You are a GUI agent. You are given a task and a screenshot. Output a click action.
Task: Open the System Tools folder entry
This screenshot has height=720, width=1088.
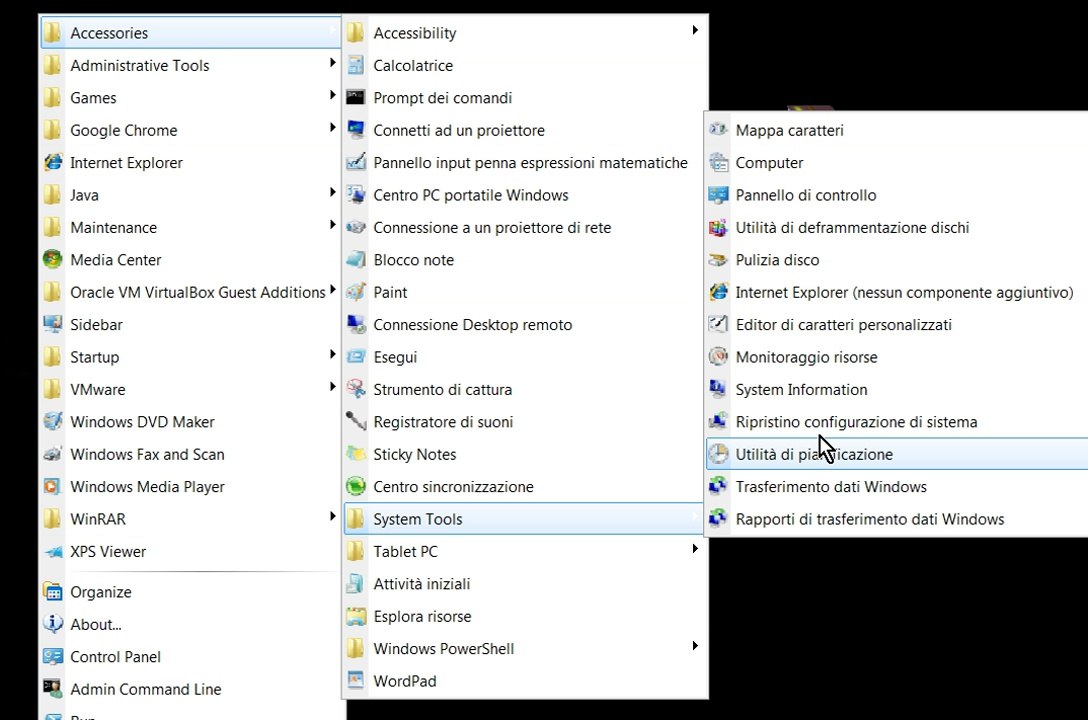[524, 519]
